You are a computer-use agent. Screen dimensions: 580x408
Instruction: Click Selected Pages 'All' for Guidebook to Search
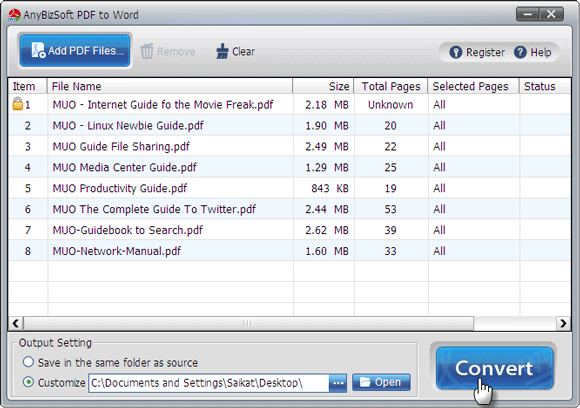[x=439, y=230]
